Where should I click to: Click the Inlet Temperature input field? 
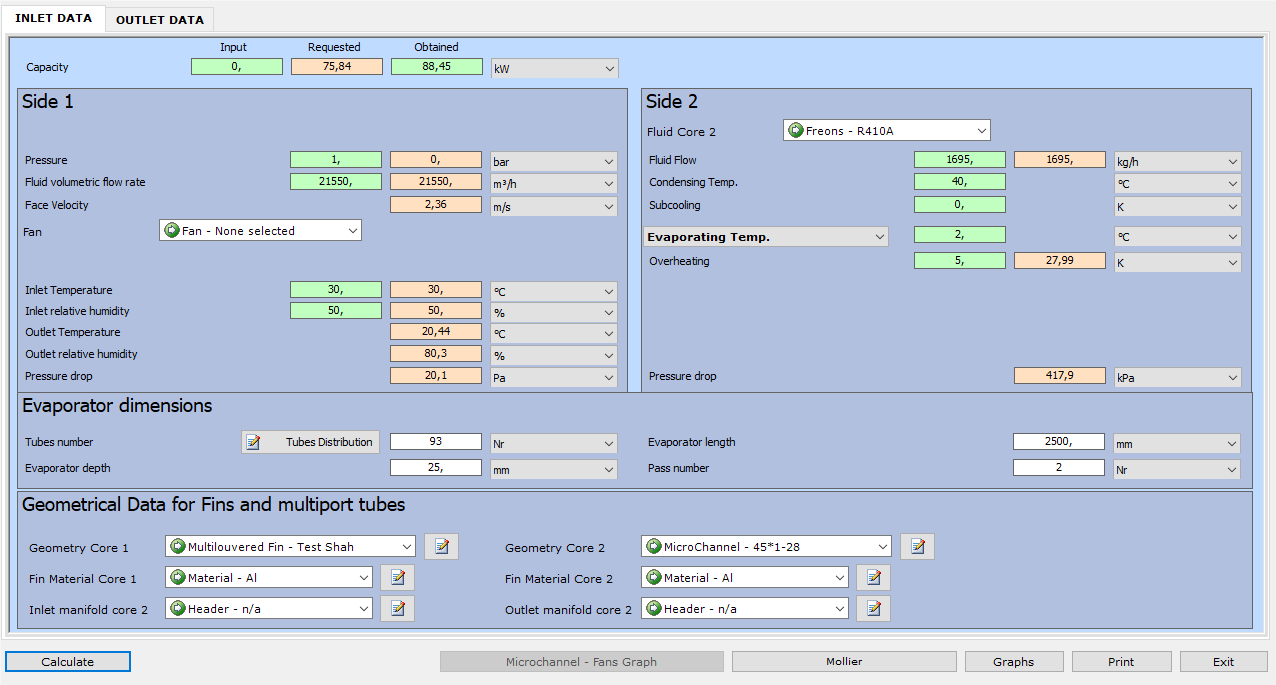[335, 290]
